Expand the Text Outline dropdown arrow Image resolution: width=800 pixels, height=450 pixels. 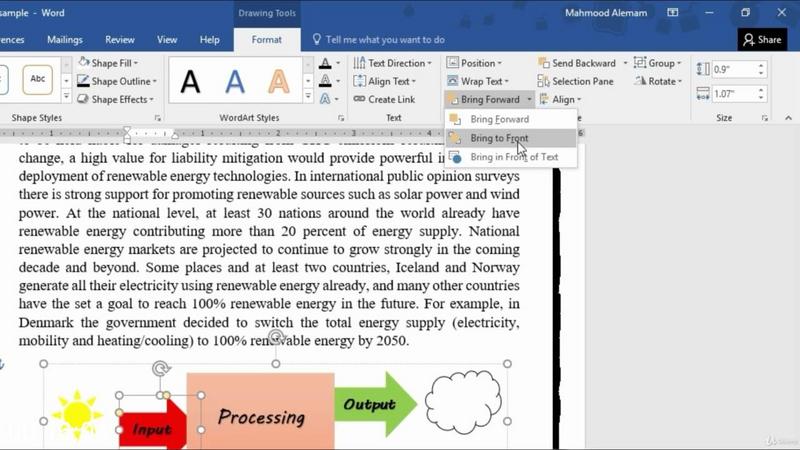click(x=338, y=81)
